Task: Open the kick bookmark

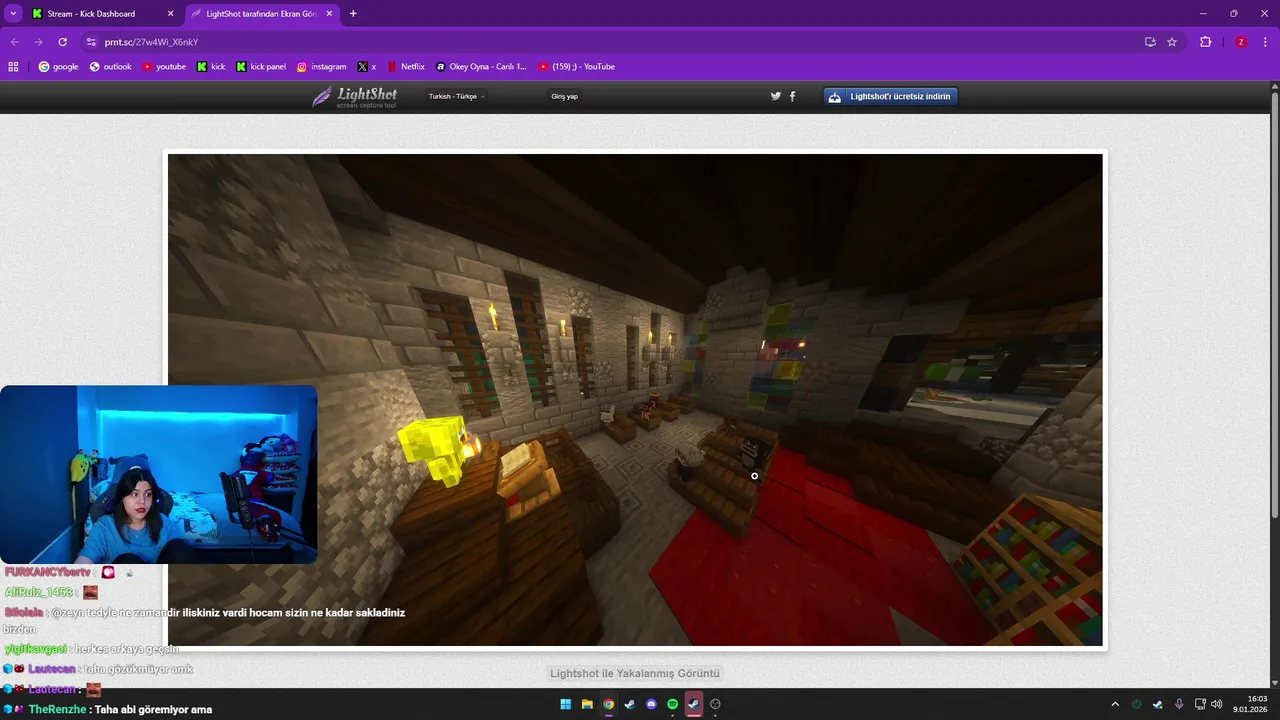Action: pyautogui.click(x=211, y=67)
